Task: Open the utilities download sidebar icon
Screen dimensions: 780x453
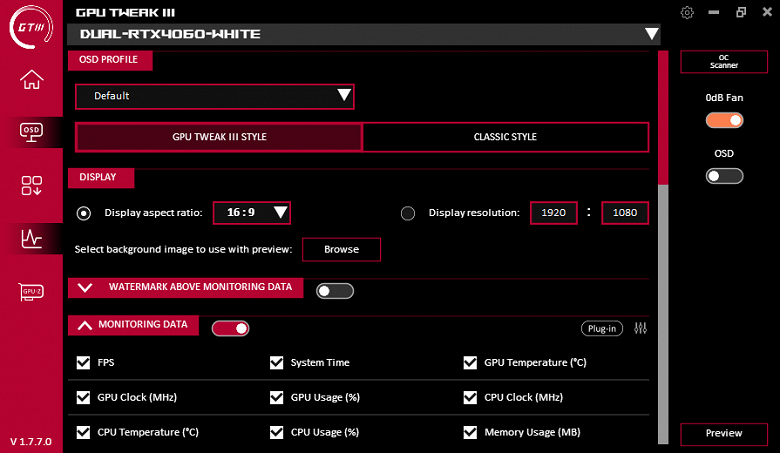Action: (x=31, y=185)
